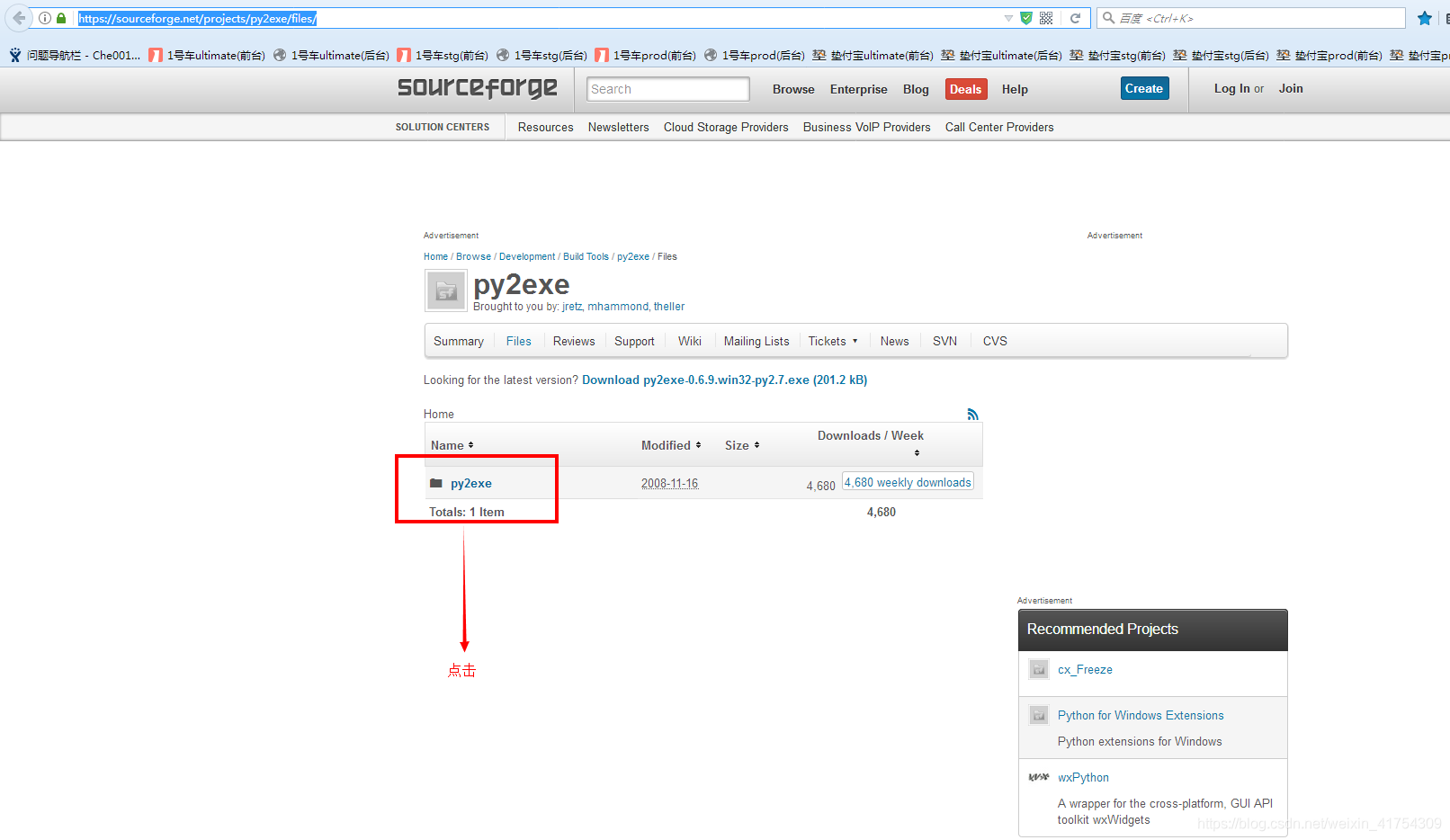Image resolution: width=1450 pixels, height=840 pixels.
Task: Open the Help menu item
Action: coord(1015,89)
